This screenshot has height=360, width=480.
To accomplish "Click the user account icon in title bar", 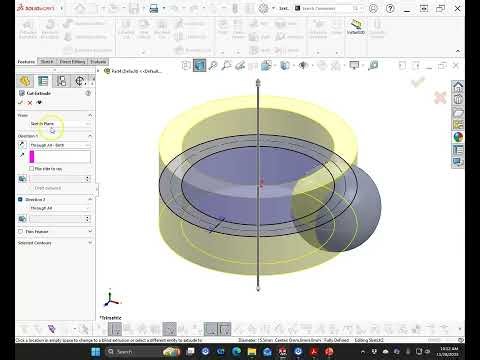I will [x=373, y=8].
